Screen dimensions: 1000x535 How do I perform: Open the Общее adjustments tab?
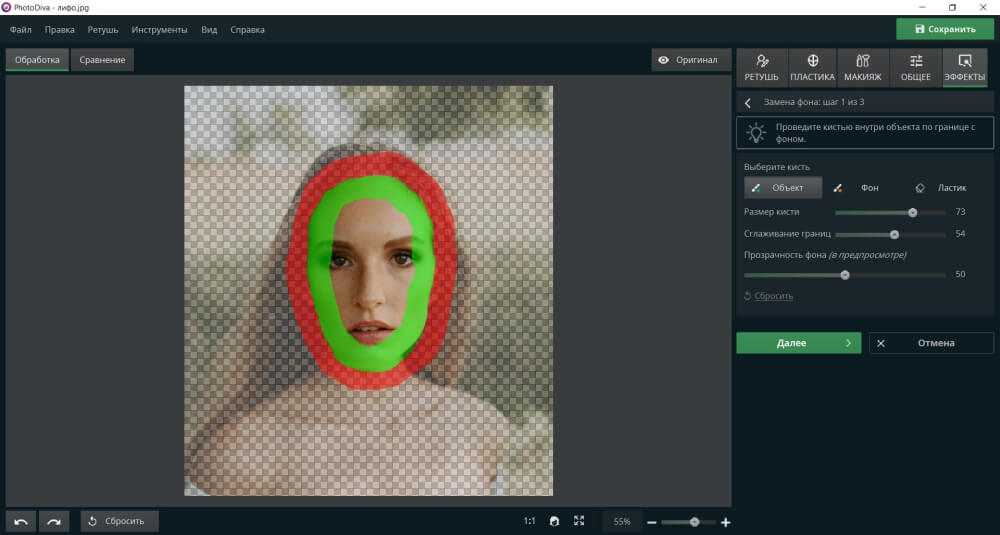[x=915, y=68]
